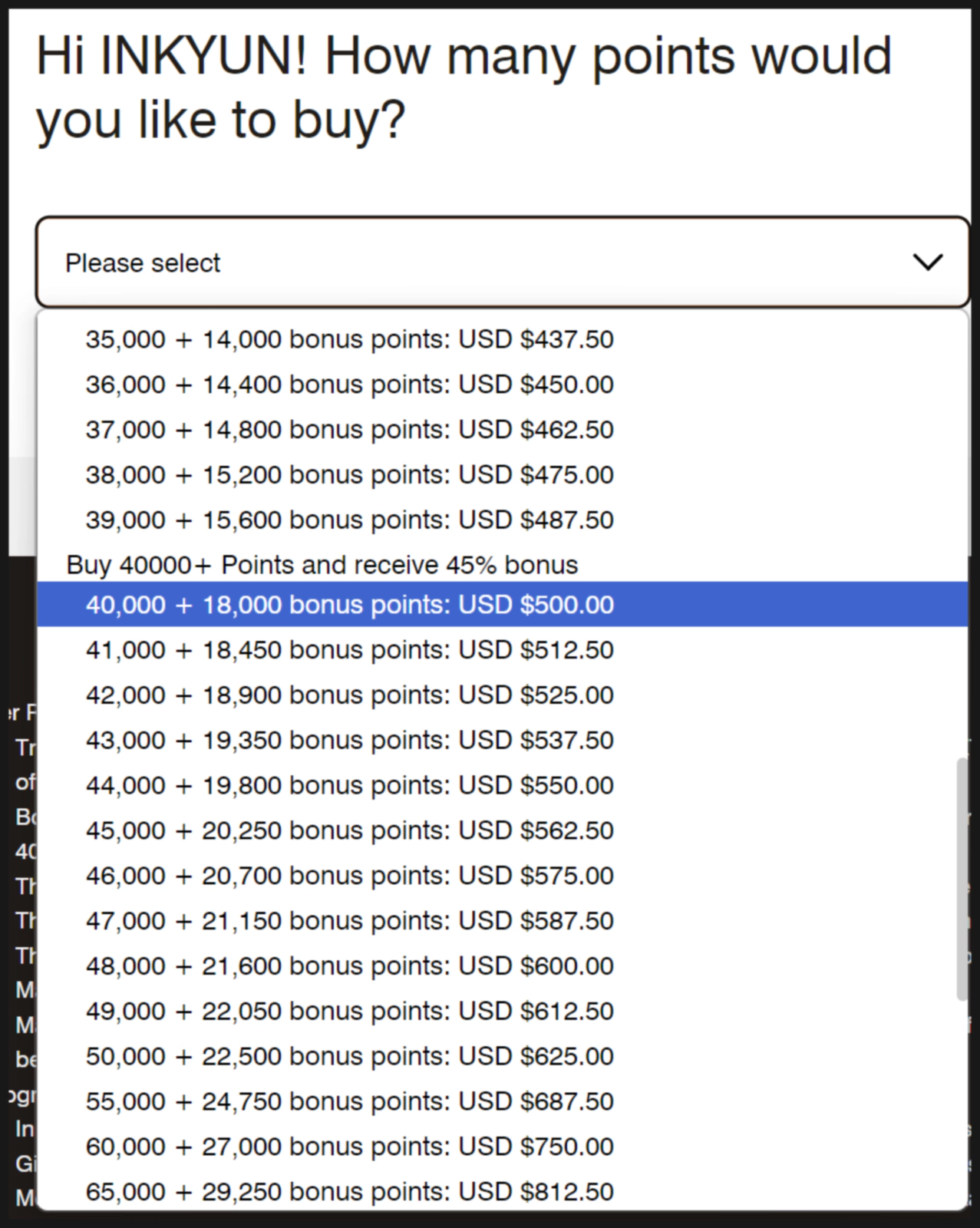Viewport: 980px width, 1228px height.
Task: Choose 45,000 + 20,250 bonus points
Action: pos(349,830)
